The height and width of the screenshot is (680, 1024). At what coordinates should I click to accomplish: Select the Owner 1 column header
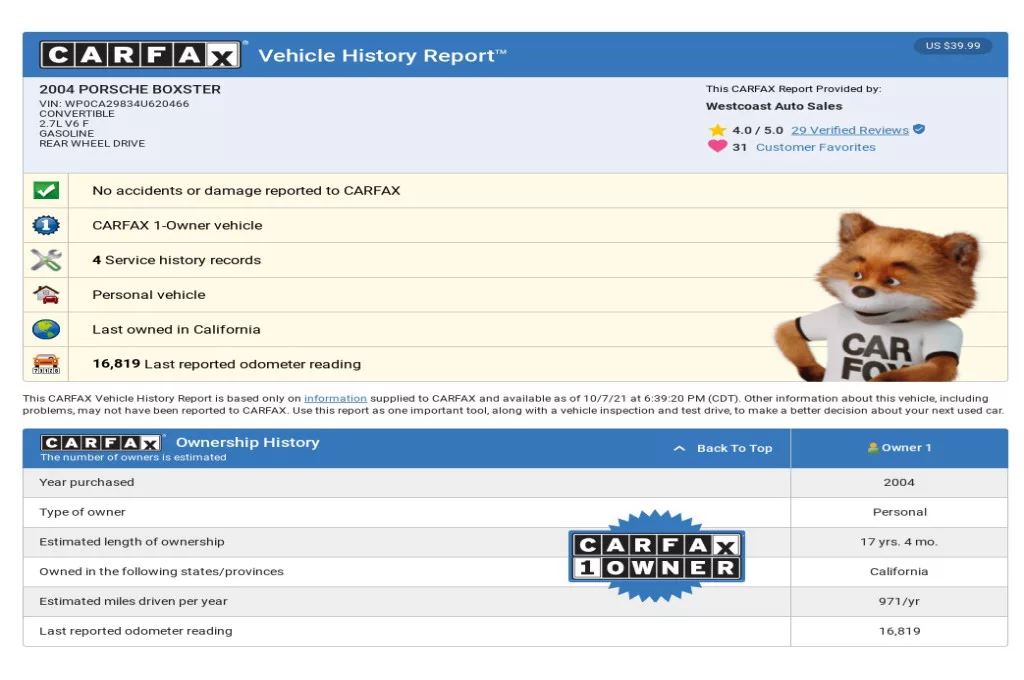899,448
